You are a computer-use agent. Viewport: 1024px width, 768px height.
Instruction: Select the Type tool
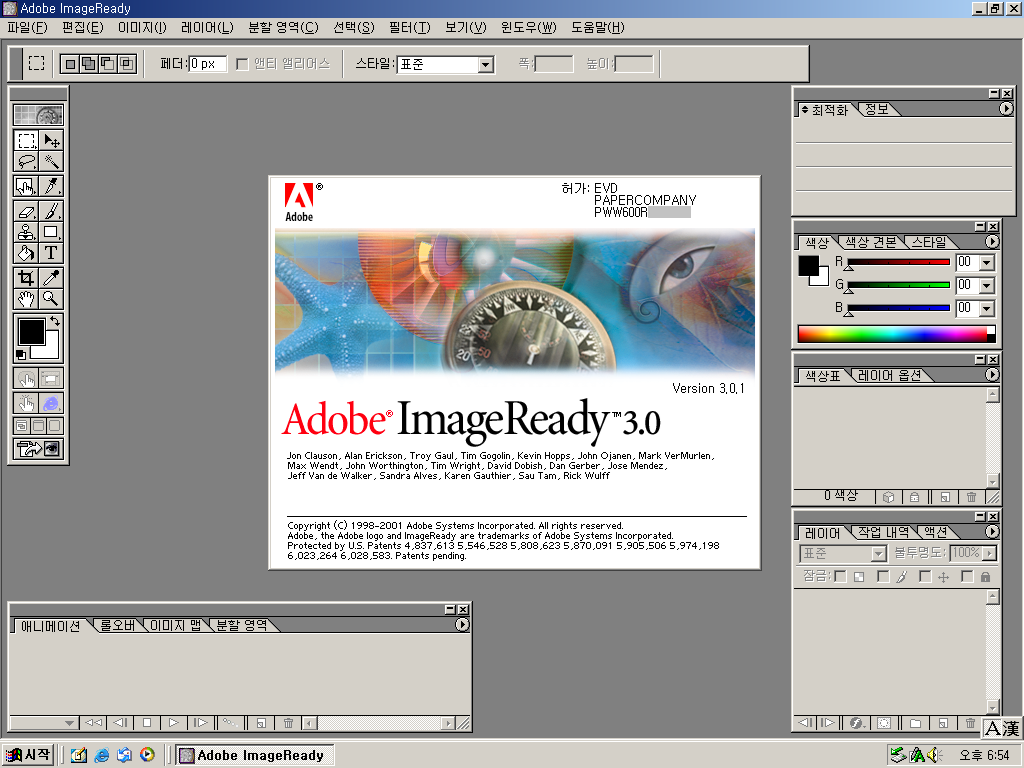51,253
